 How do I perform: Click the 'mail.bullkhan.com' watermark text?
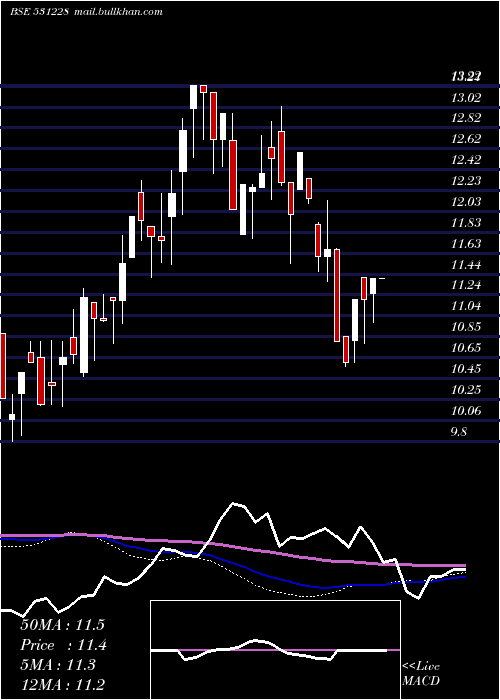click(x=119, y=12)
